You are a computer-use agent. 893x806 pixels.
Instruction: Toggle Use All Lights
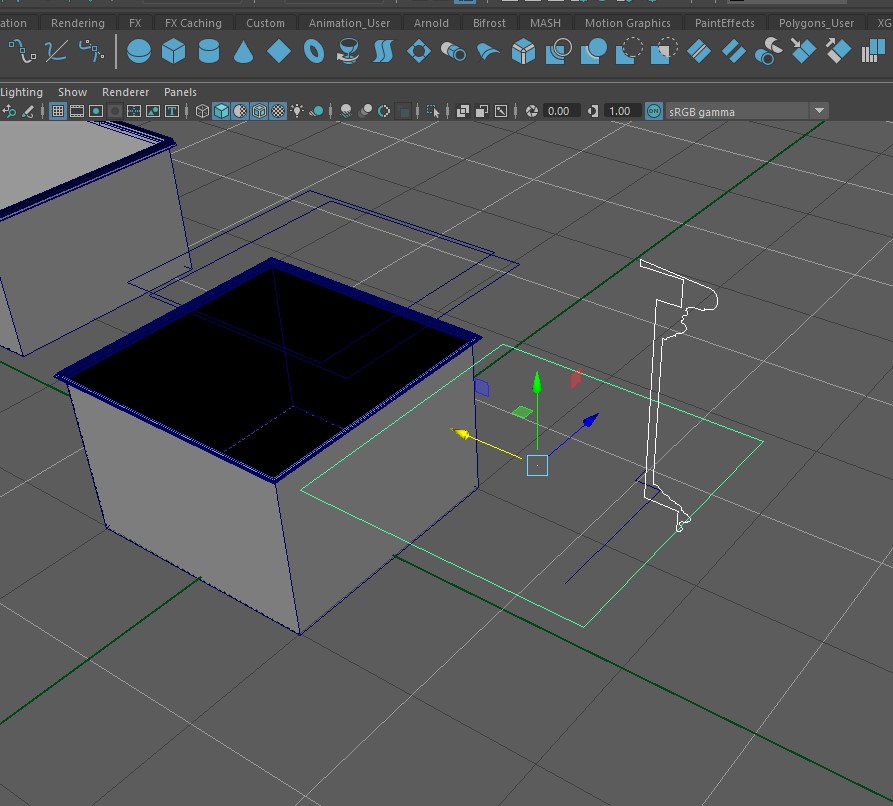tap(297, 111)
